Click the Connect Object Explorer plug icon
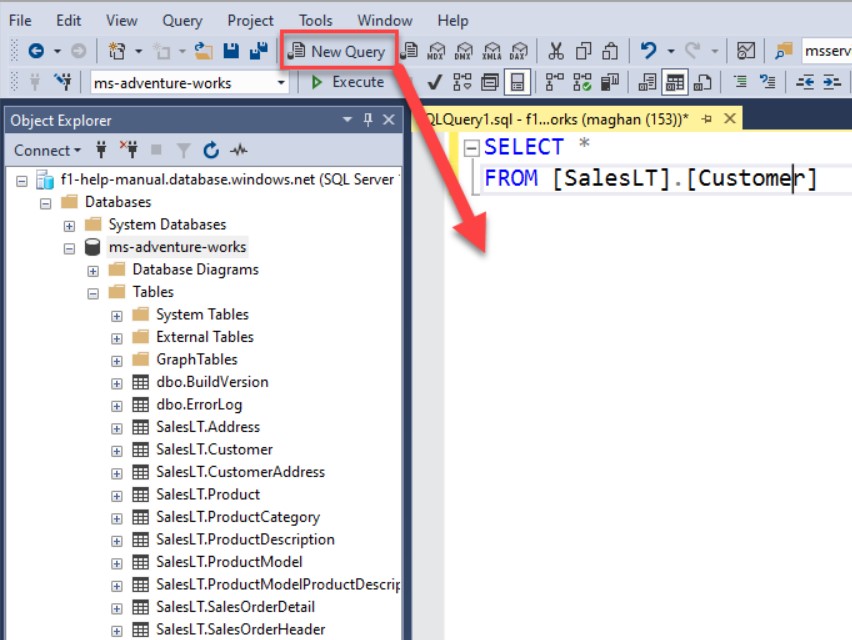852x640 pixels. click(x=101, y=149)
